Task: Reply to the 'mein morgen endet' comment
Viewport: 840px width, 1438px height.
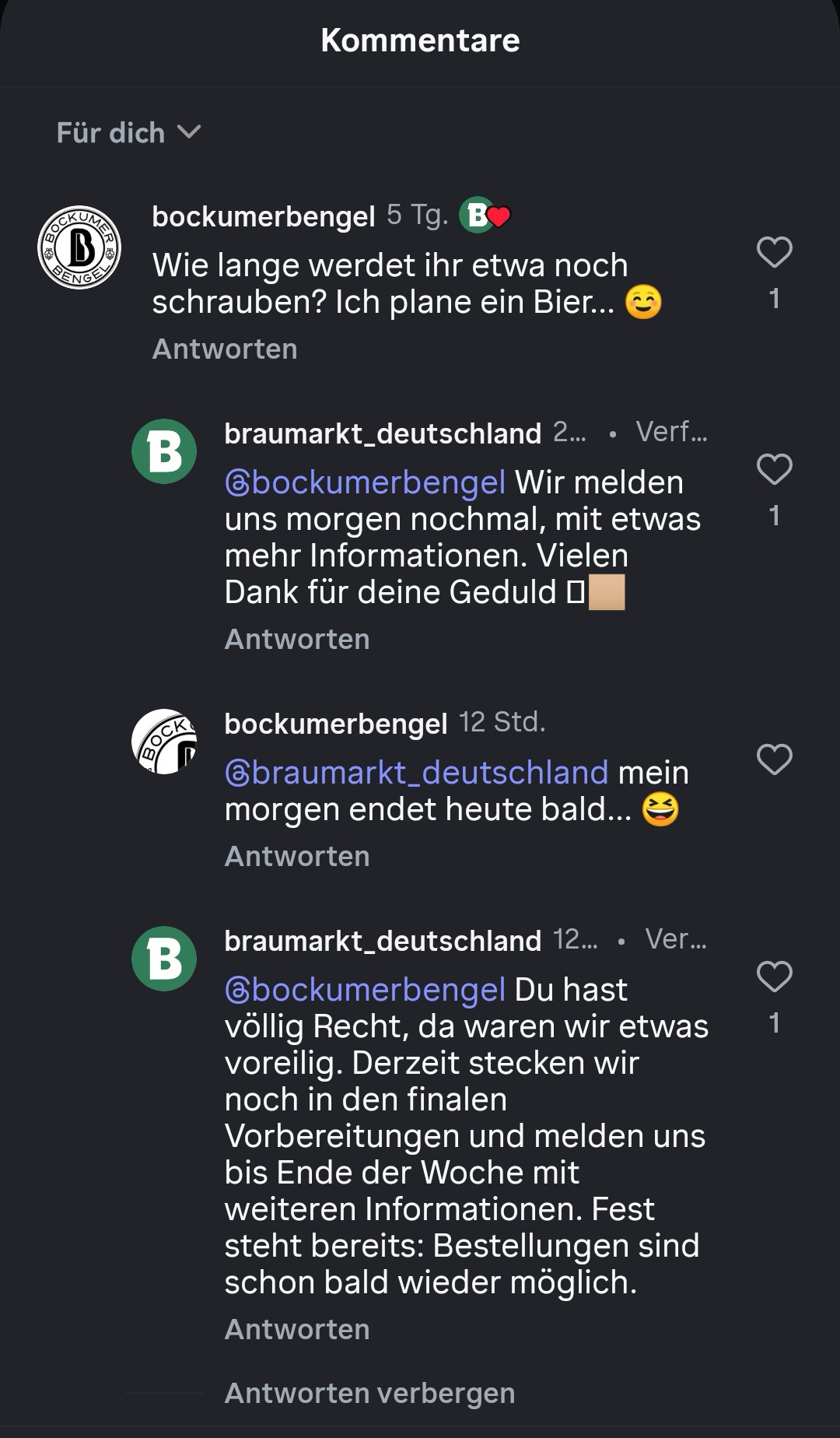Action: click(297, 857)
